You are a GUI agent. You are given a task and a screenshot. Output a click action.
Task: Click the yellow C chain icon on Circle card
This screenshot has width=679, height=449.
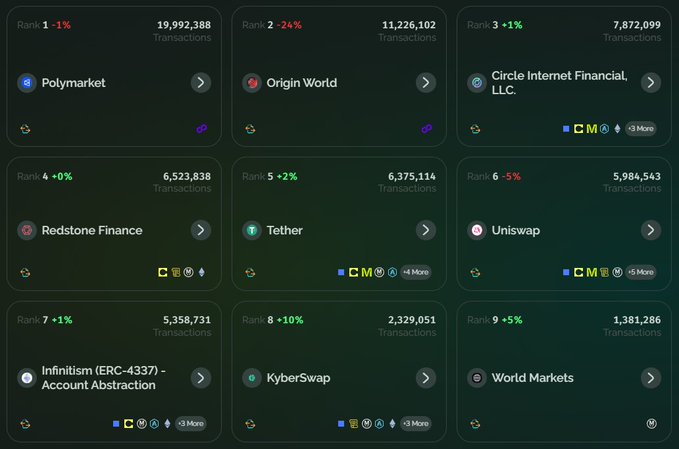coord(579,129)
